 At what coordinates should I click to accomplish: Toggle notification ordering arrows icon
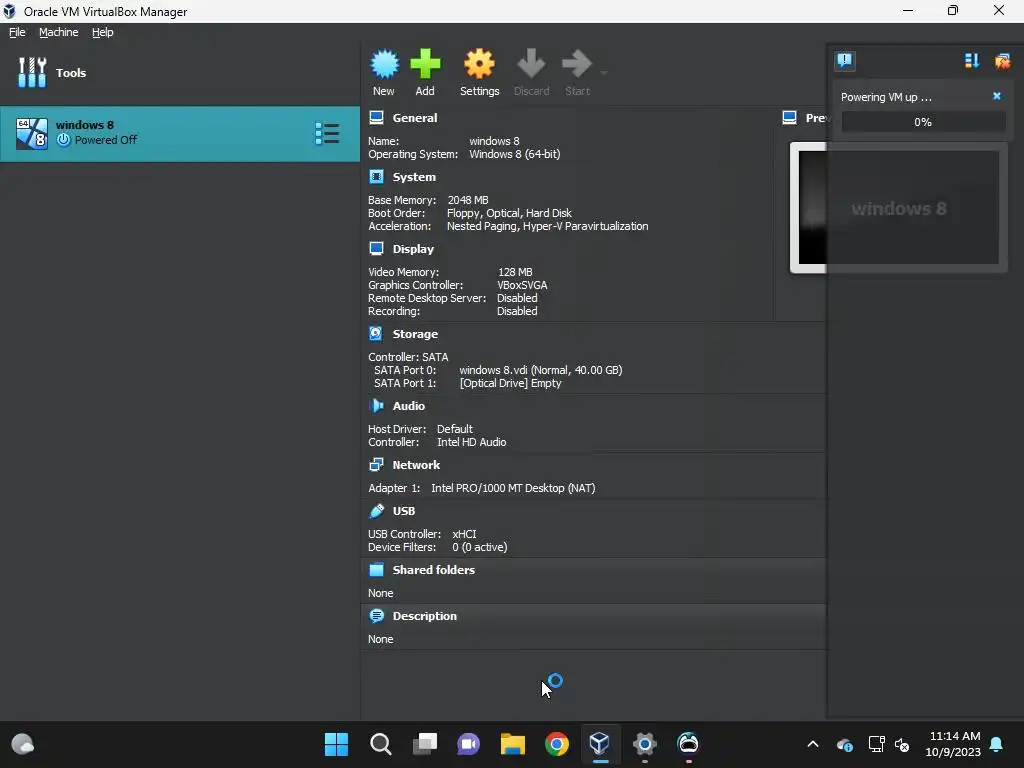[x=972, y=61]
